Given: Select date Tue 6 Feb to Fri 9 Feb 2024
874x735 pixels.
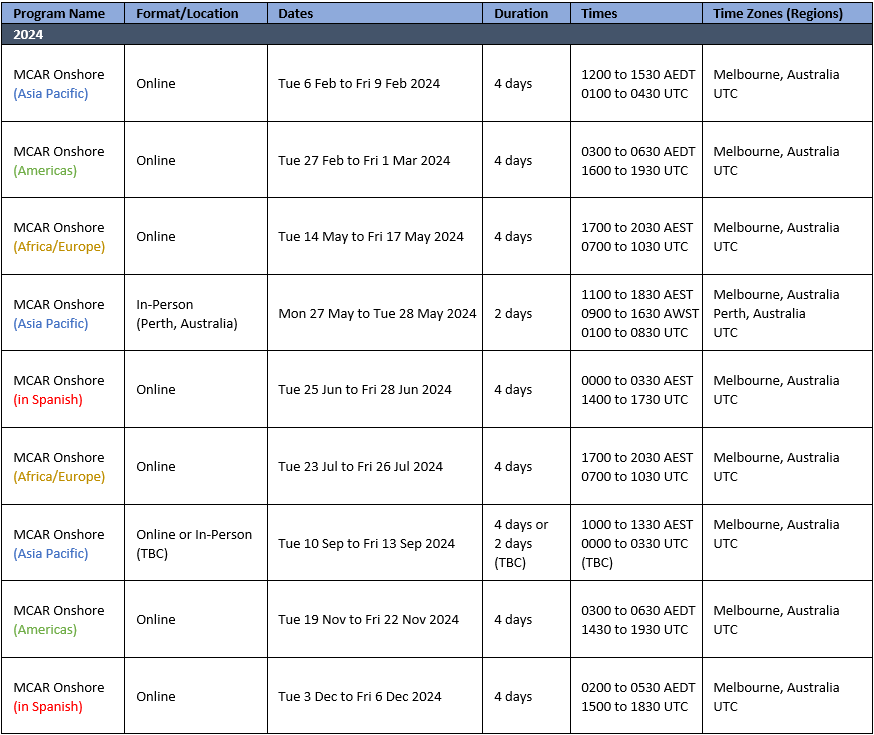Looking at the screenshot, I should pyautogui.click(x=359, y=84).
